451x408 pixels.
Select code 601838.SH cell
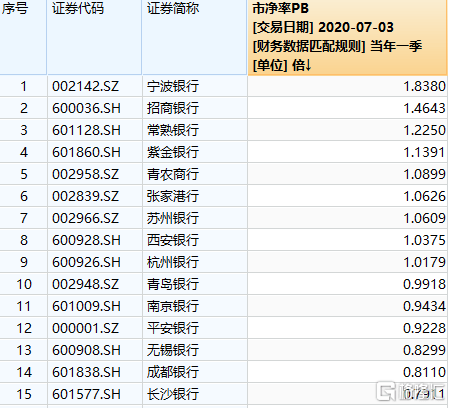(x=94, y=372)
